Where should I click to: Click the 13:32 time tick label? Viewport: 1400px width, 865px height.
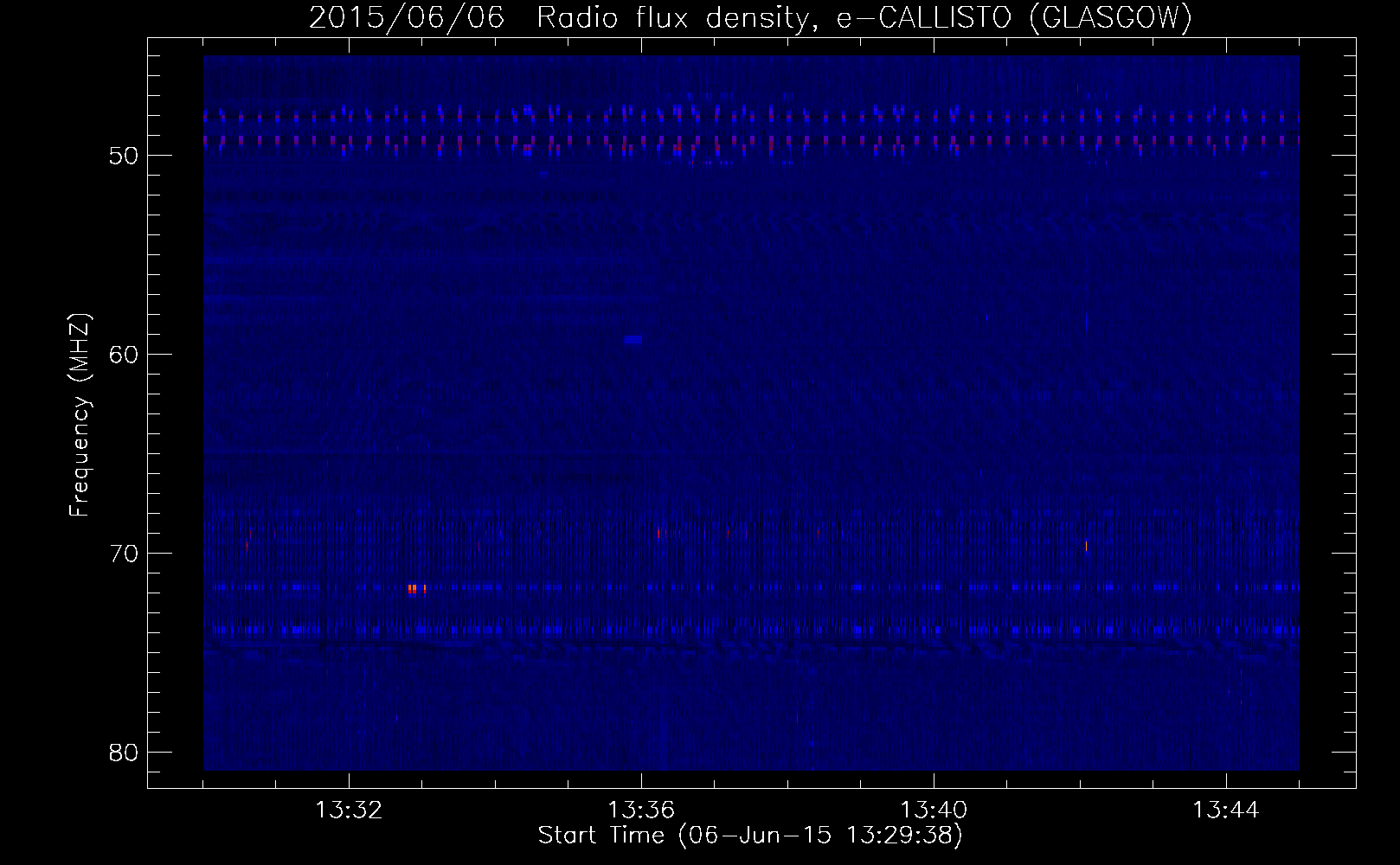tap(349, 811)
